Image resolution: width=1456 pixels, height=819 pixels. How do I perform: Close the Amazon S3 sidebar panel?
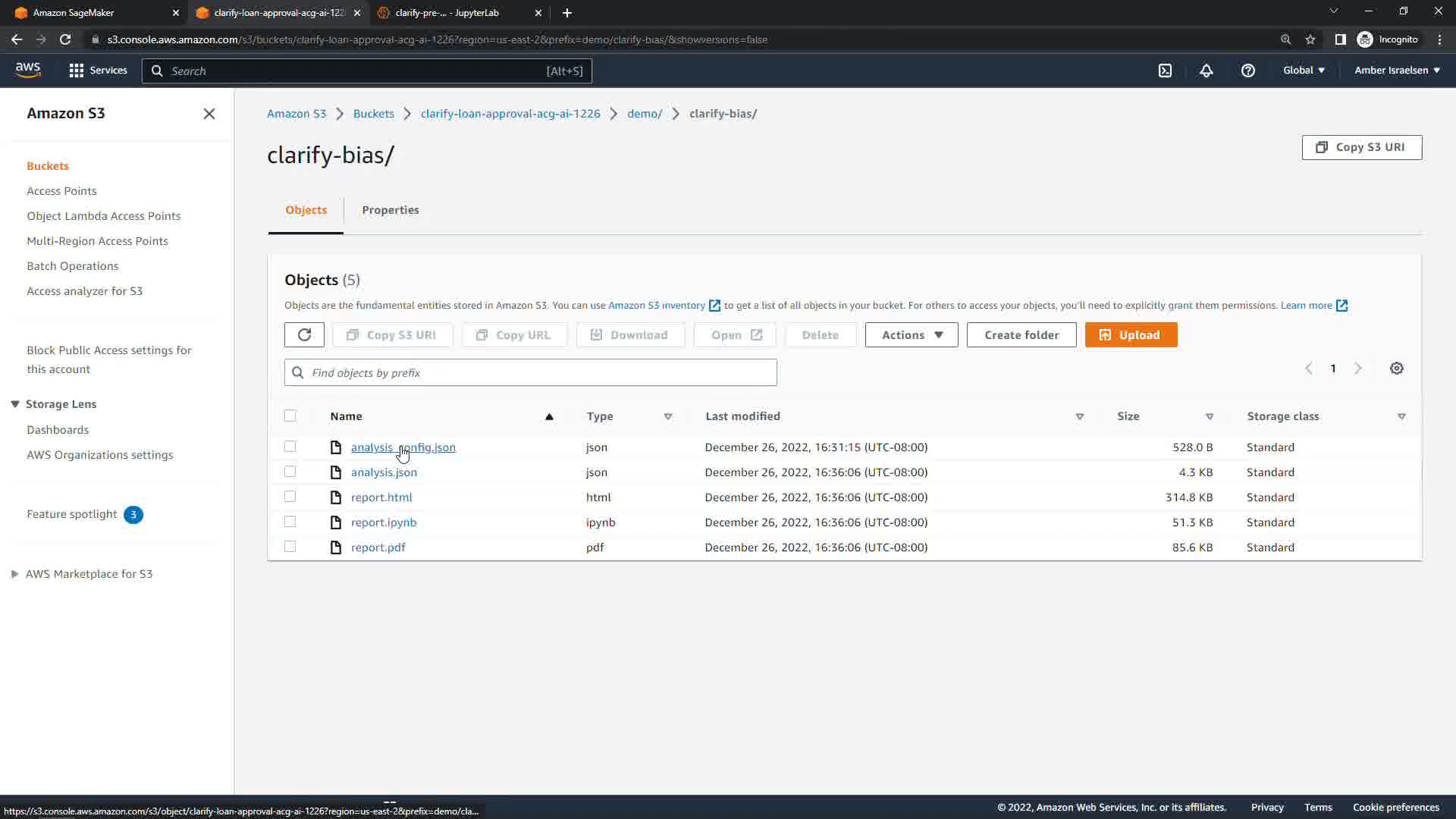tap(209, 114)
